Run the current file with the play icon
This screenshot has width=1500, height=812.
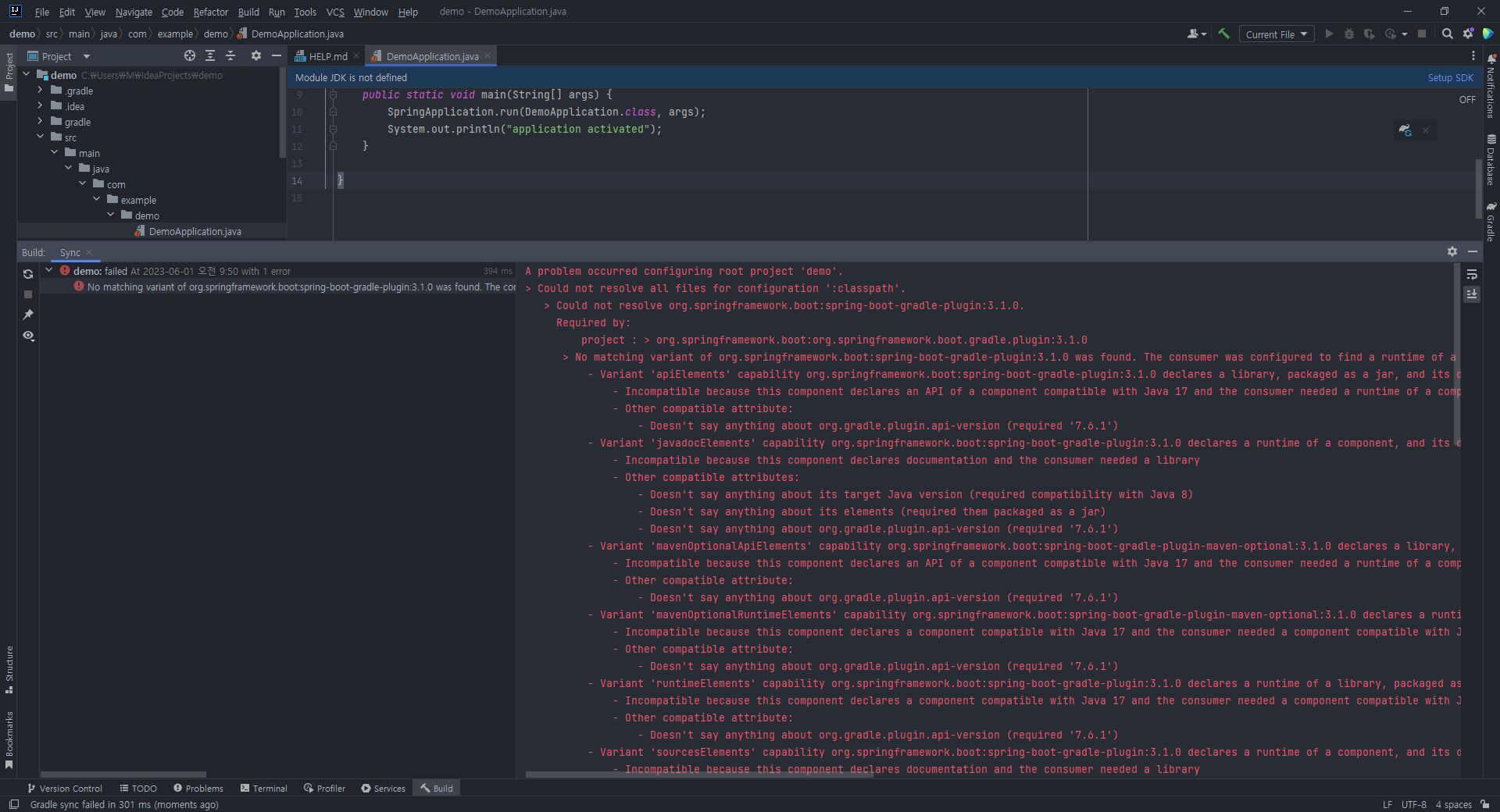point(1328,34)
